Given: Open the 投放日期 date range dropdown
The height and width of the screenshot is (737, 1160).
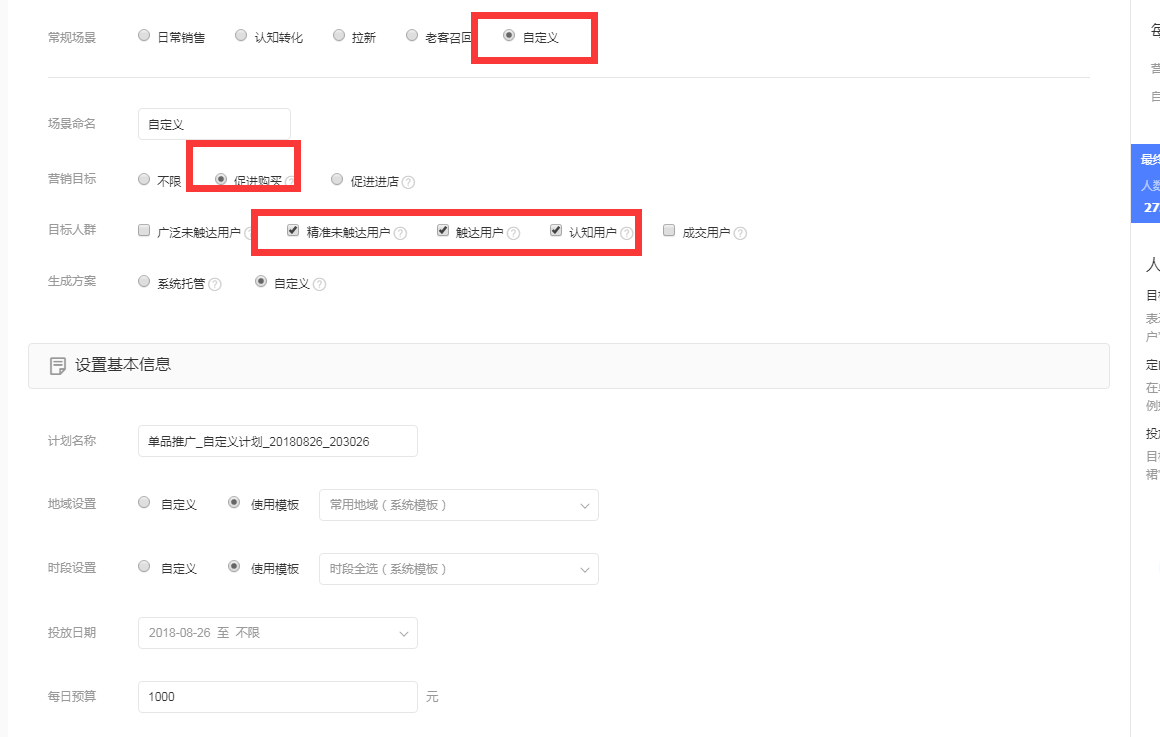Looking at the screenshot, I should coord(277,633).
